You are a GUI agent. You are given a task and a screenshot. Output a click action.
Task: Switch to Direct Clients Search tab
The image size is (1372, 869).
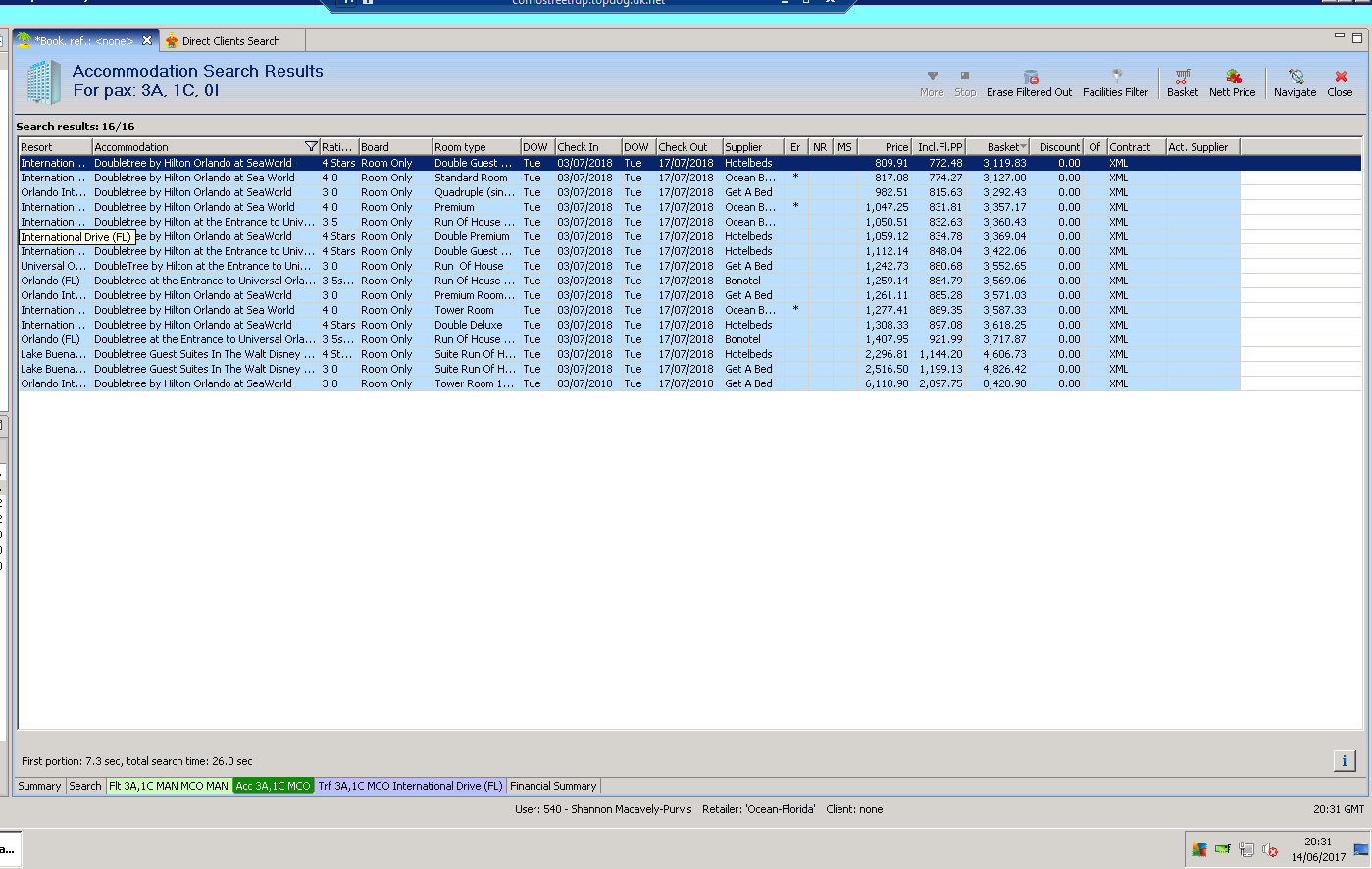(230, 41)
